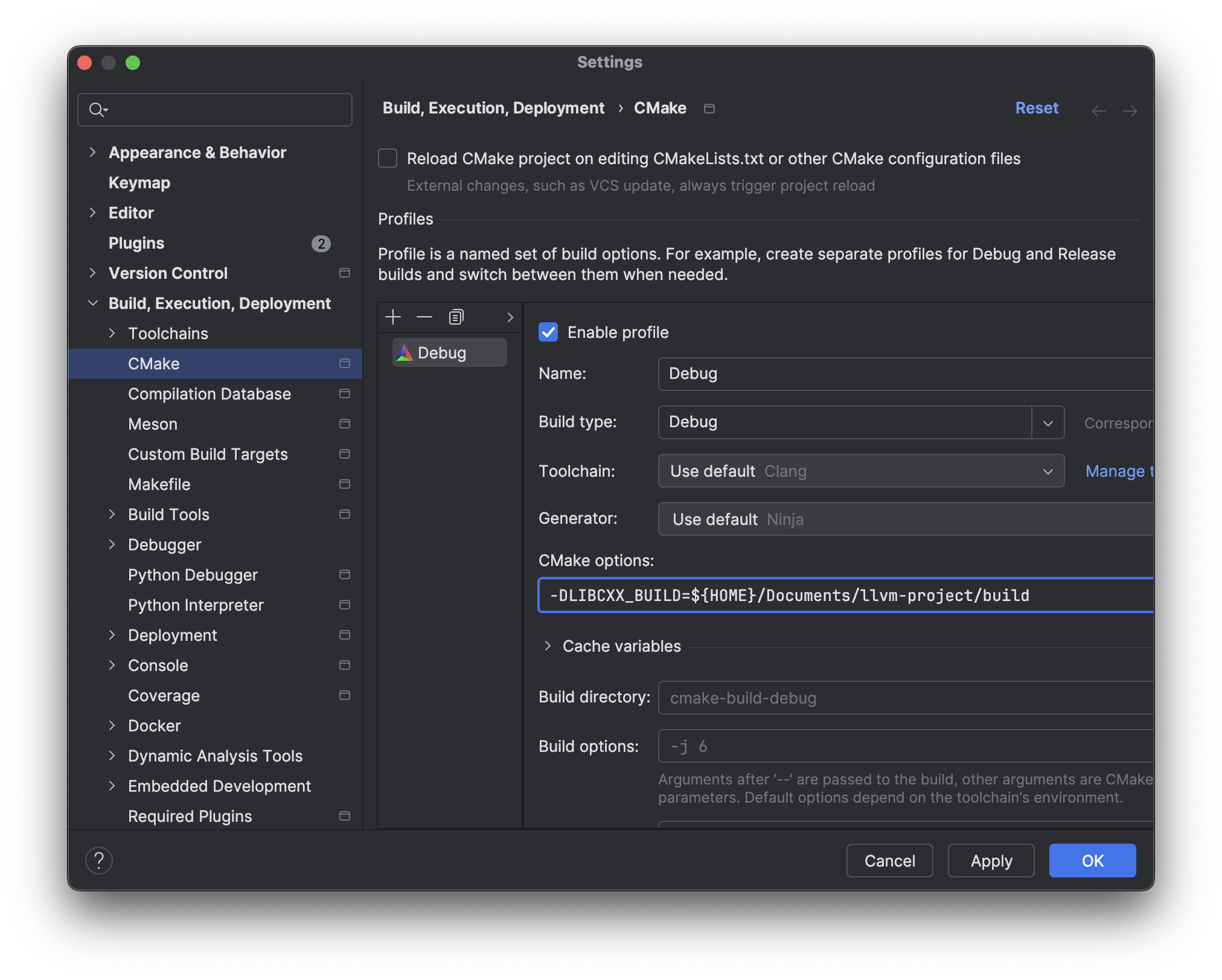Viewport: 1222px width, 980px height.
Task: Select Required Plugins settings page
Action: (x=190, y=816)
